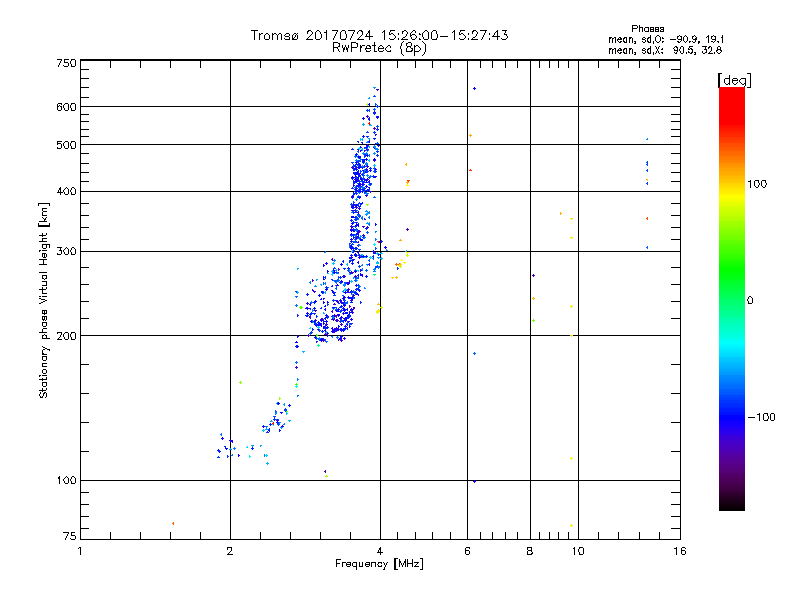This screenshot has height=600, width=800.
Task: Click the green zero-degree region of the colorbar
Action: click(732, 301)
